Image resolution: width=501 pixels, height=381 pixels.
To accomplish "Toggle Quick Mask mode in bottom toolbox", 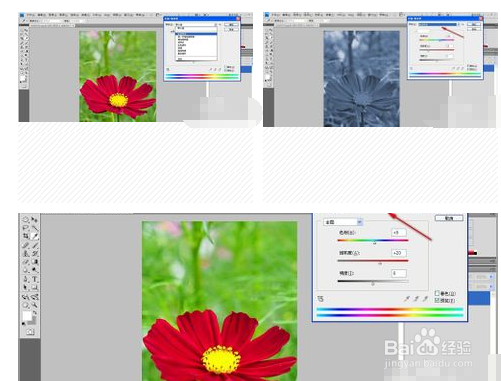I will click(x=30, y=332).
